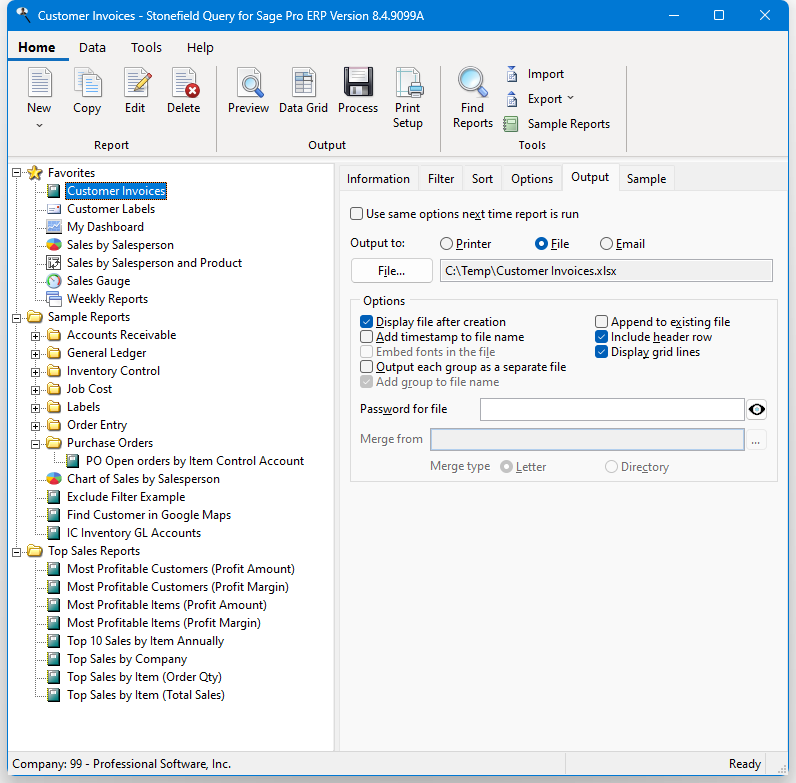
Task: Click the IC Inventory GL Accounts icon
Action: (x=54, y=533)
